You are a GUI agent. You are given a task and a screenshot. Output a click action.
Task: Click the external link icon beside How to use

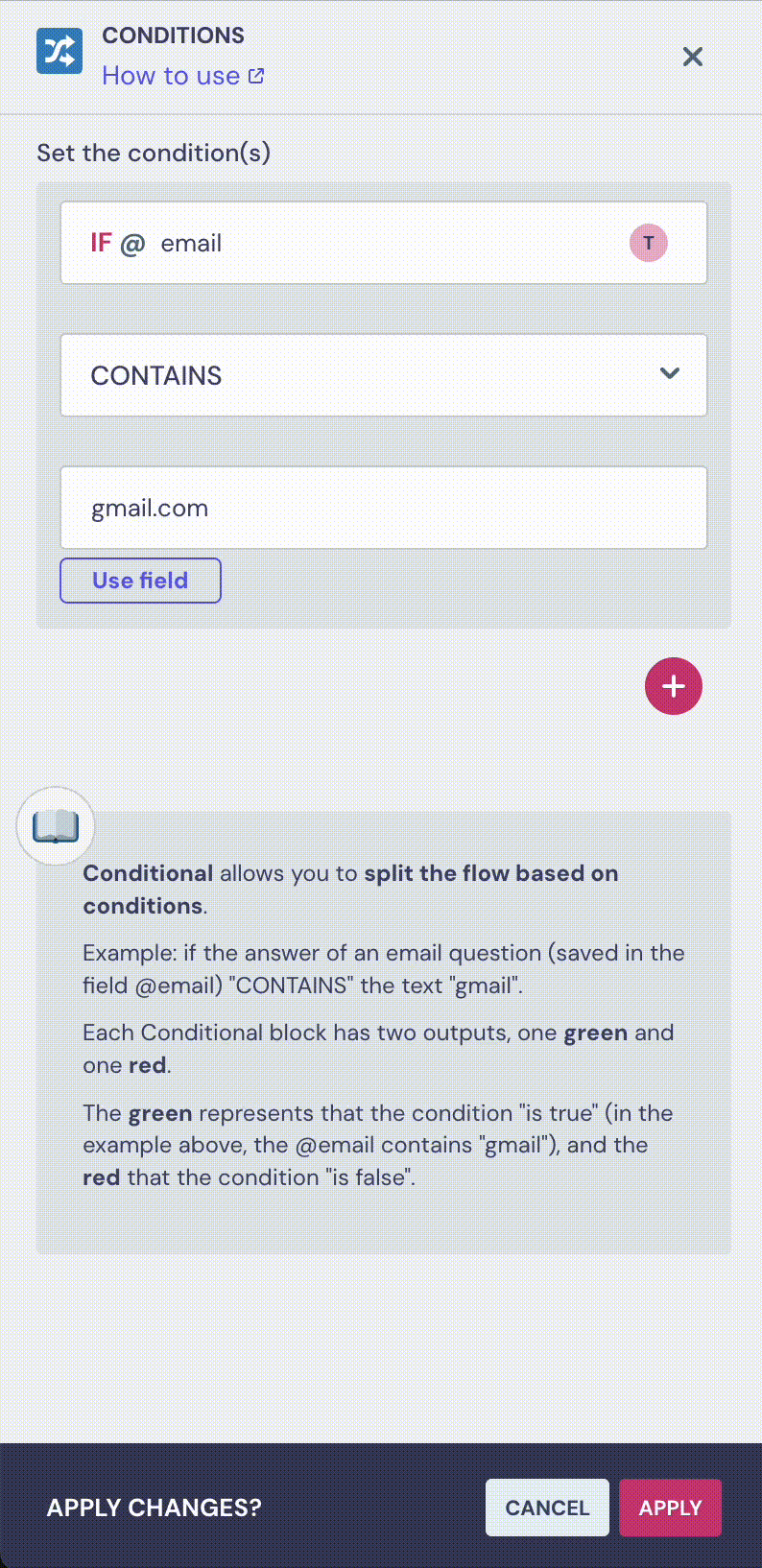click(x=256, y=76)
